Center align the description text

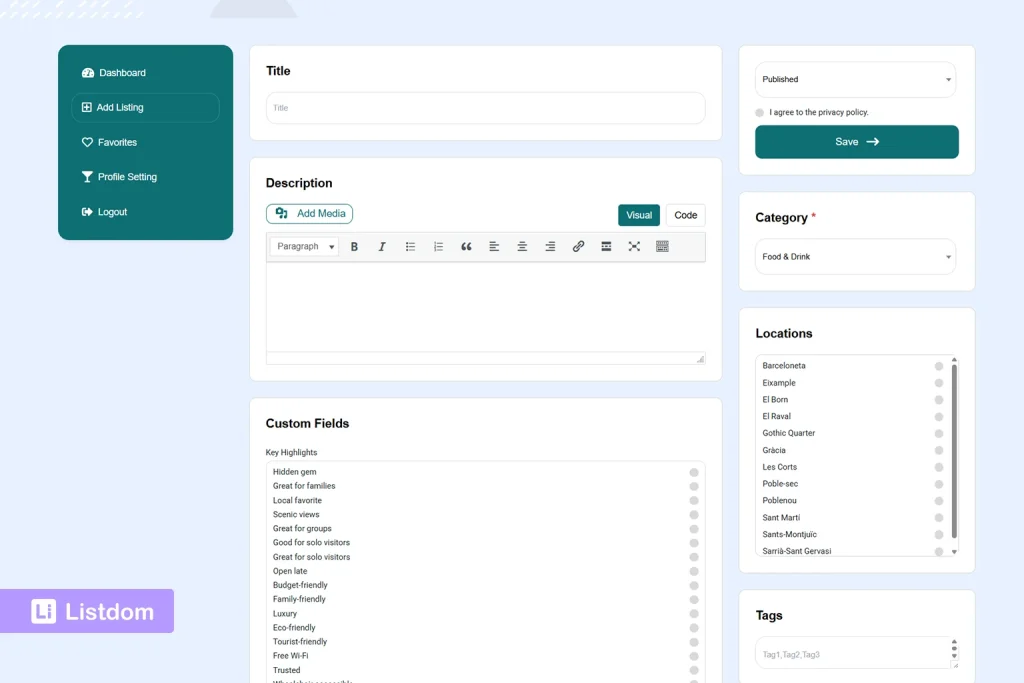pos(522,246)
